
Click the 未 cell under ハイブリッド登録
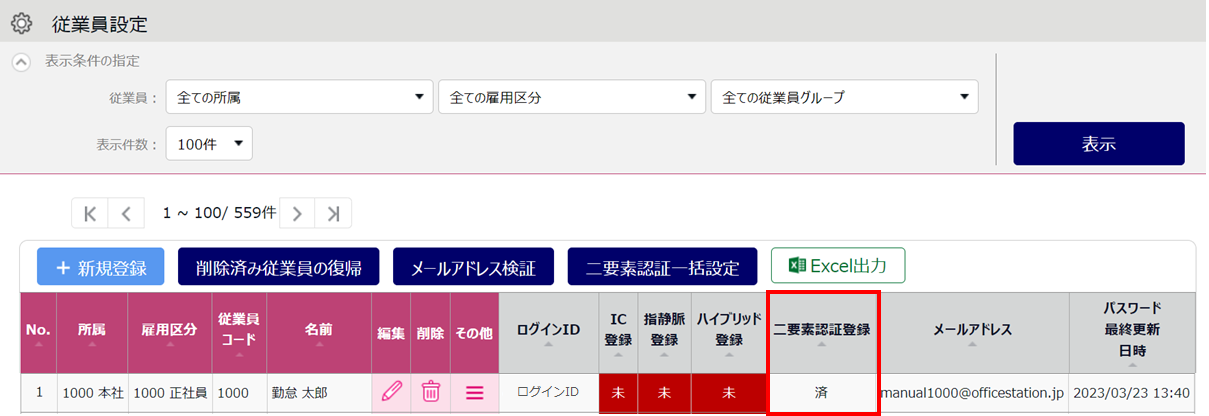click(x=728, y=392)
